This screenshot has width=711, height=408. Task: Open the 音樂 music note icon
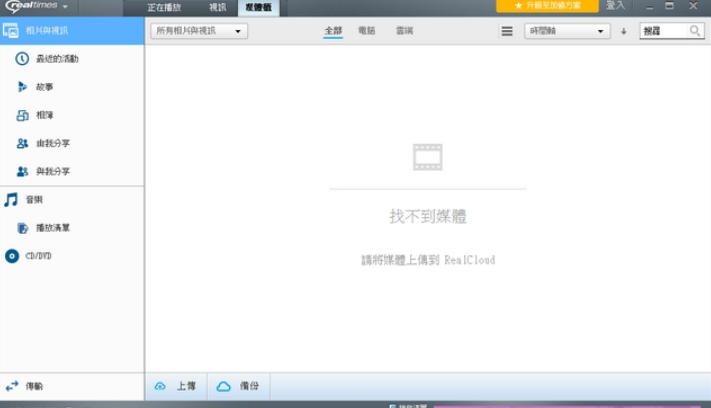[11, 200]
